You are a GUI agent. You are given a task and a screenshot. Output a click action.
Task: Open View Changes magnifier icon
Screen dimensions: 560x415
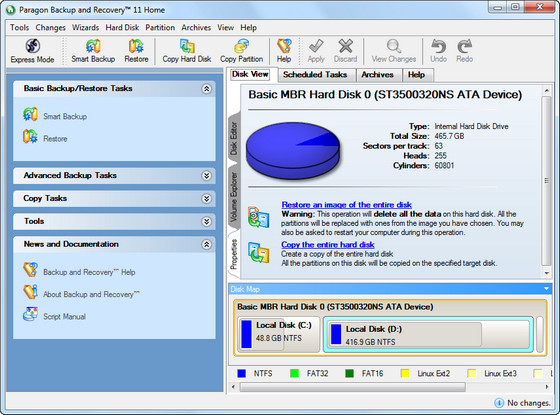394,45
